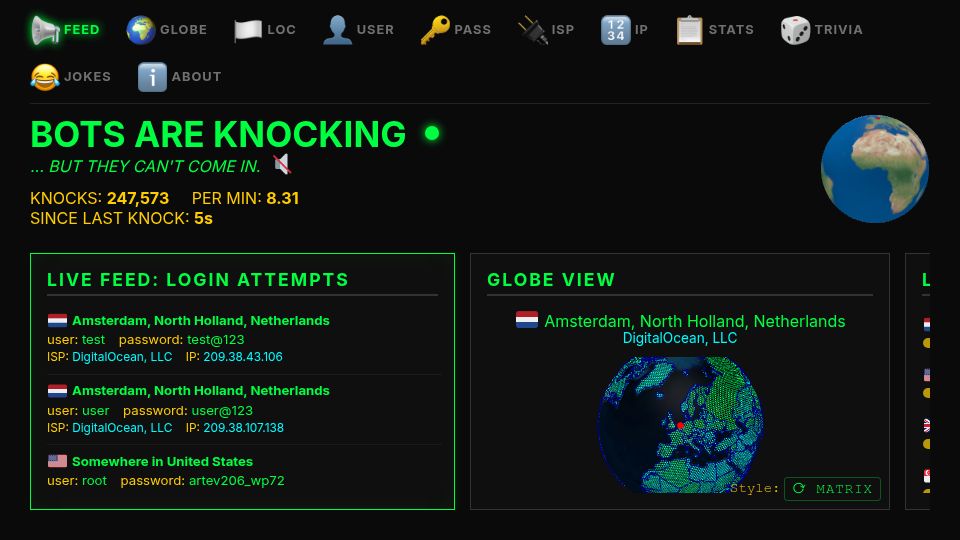Click the info ABOUT icon
This screenshot has height=540, width=960.
pyautogui.click(x=152, y=77)
